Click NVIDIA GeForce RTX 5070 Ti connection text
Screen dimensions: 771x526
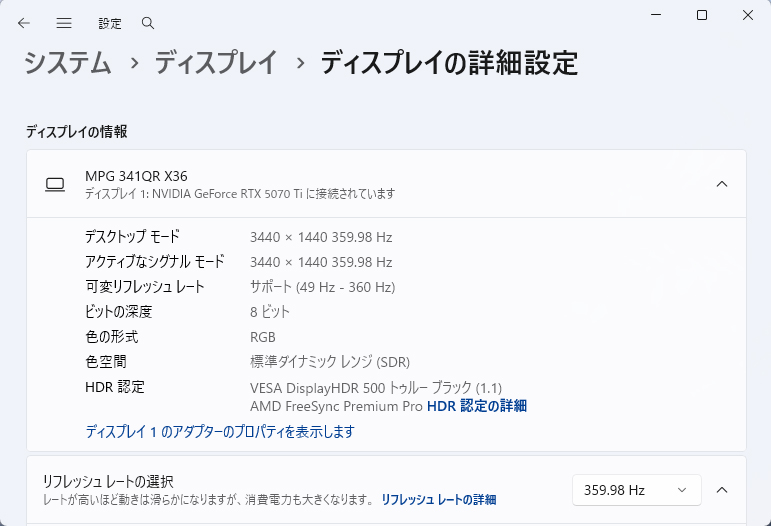tap(240, 194)
